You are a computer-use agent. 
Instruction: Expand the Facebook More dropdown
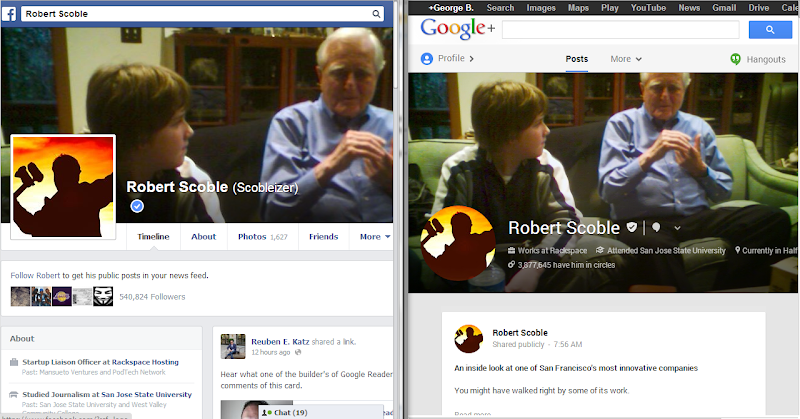374,236
